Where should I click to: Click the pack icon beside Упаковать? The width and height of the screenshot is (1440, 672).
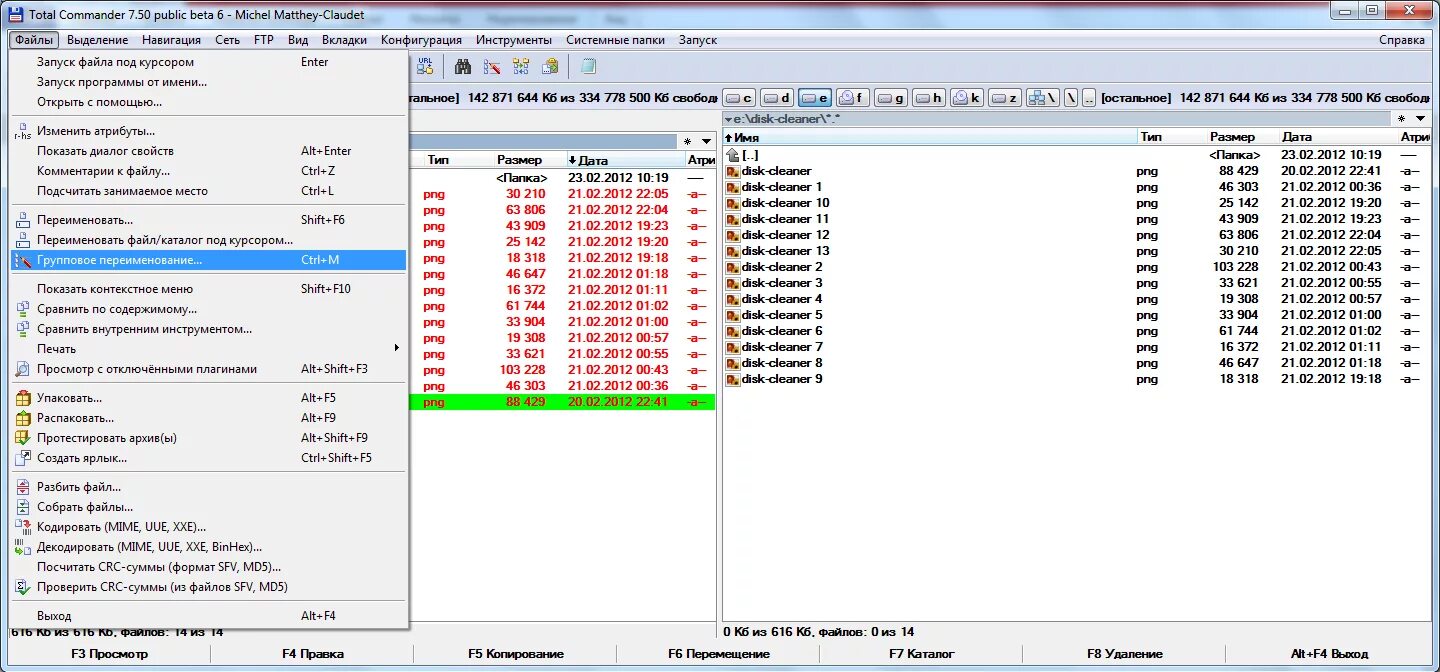[x=23, y=398]
